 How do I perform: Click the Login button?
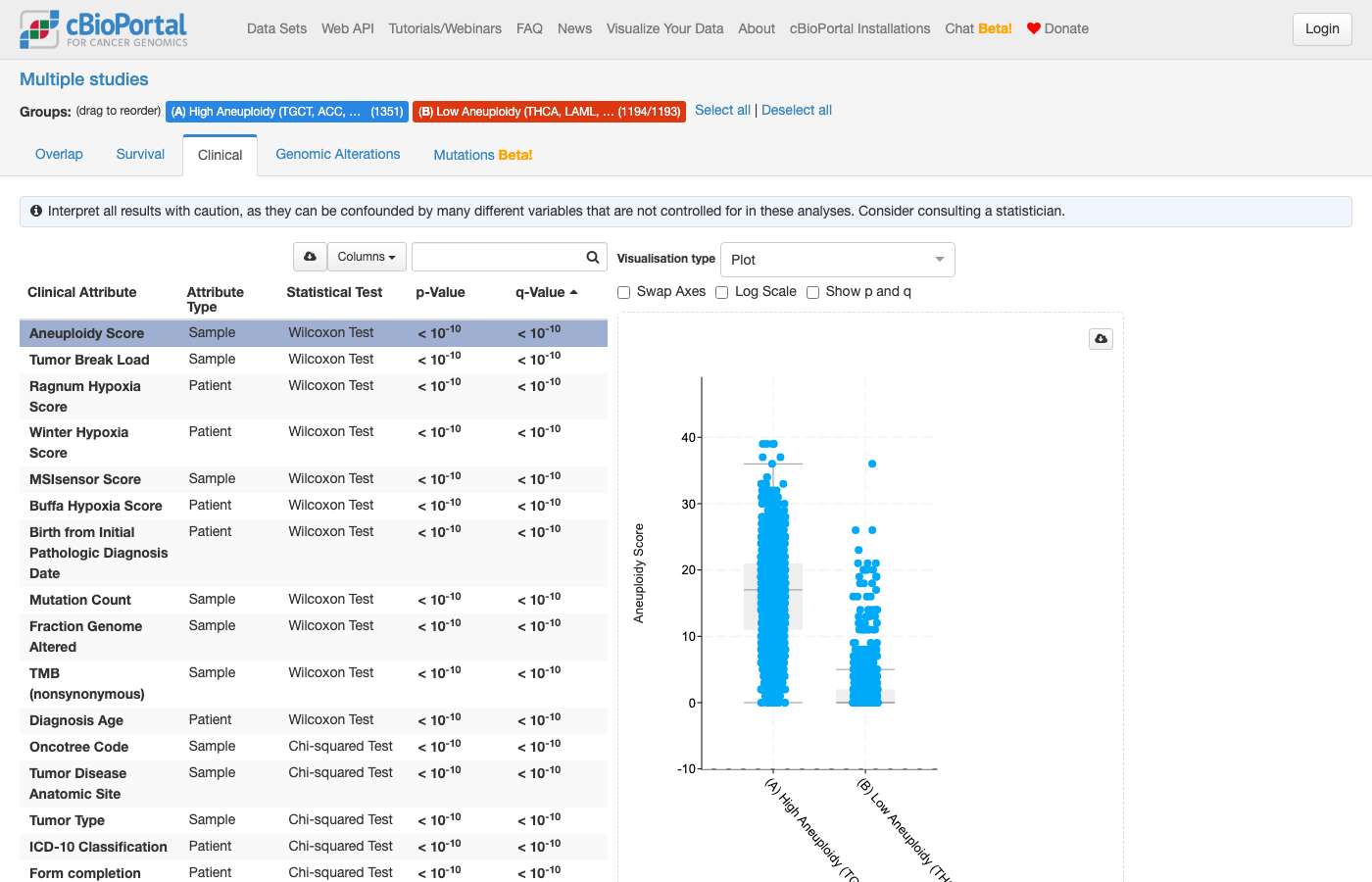(x=1322, y=28)
